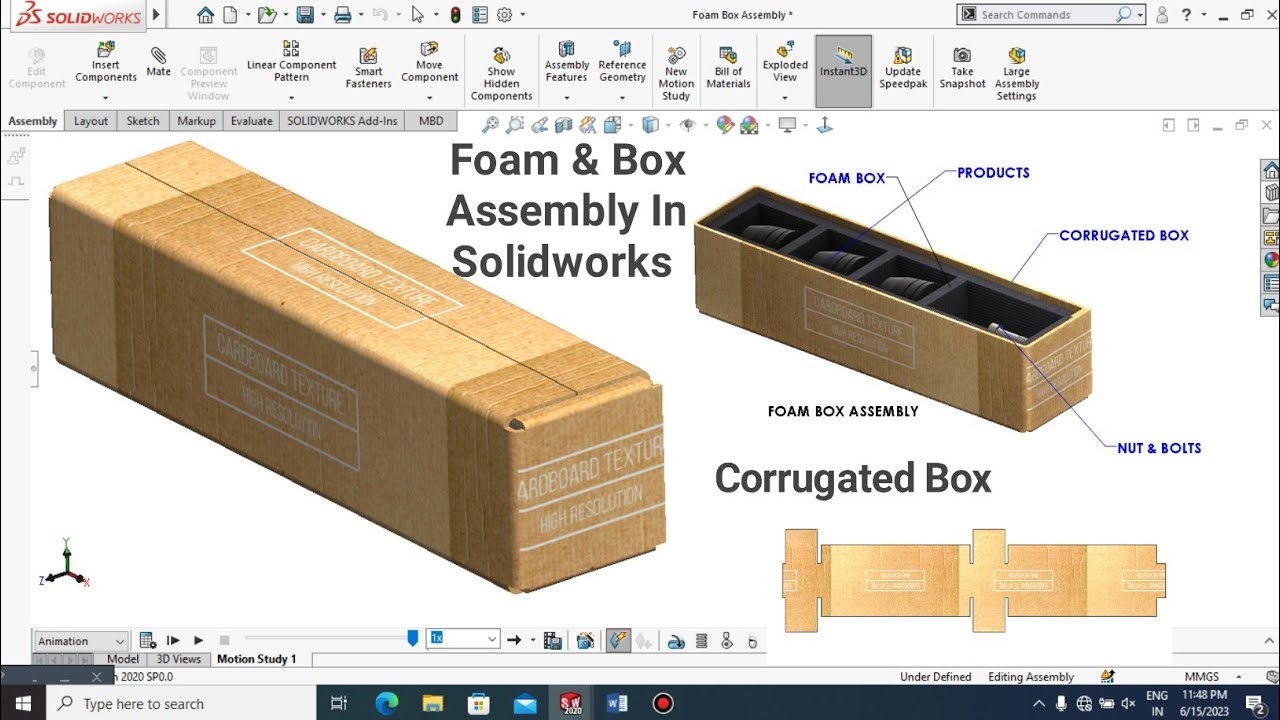Click Show Hidden Components
1280x720 pixels.
501,74
